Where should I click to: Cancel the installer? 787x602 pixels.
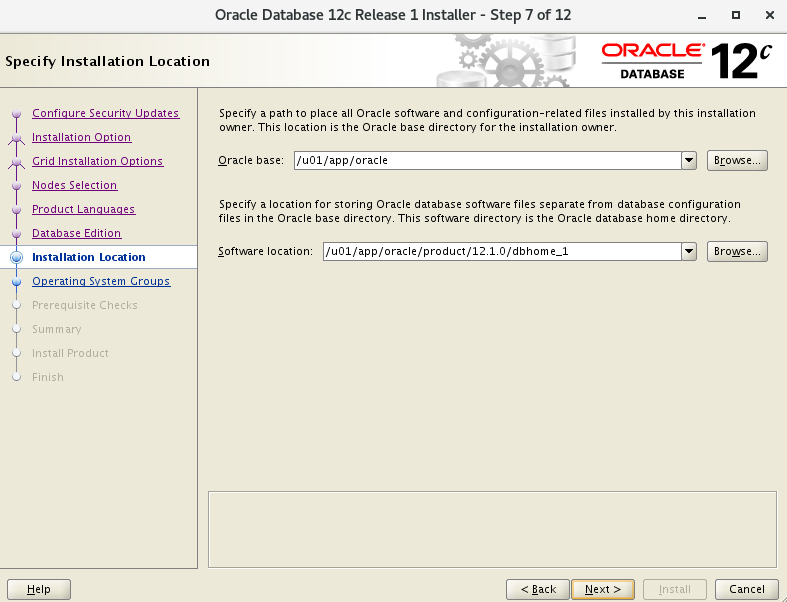pyautogui.click(x=746, y=589)
